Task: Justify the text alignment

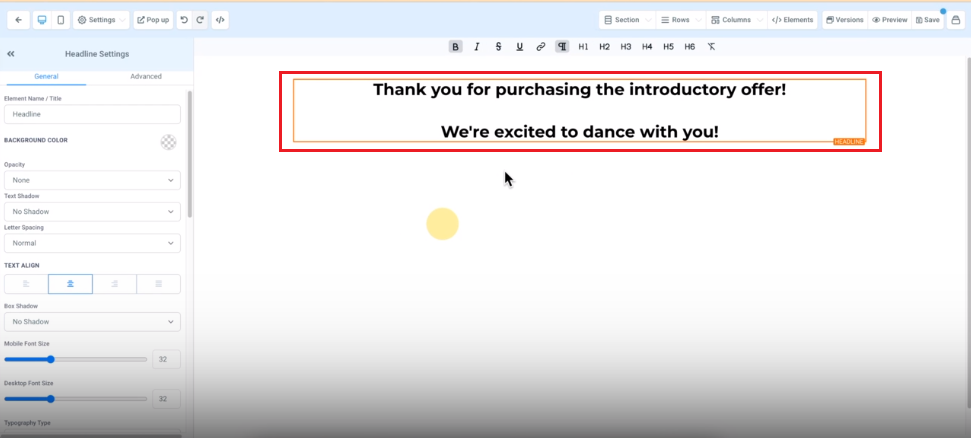Action: pyautogui.click(x=159, y=284)
